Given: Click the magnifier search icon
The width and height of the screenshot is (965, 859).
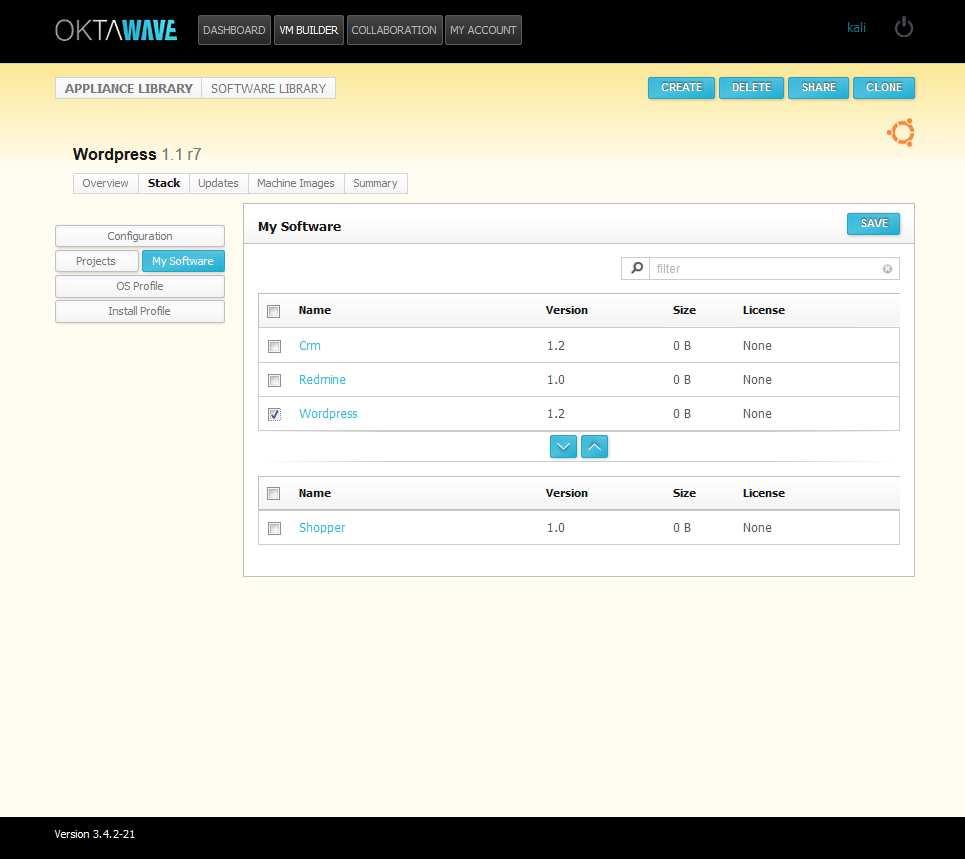Looking at the screenshot, I should [636, 268].
